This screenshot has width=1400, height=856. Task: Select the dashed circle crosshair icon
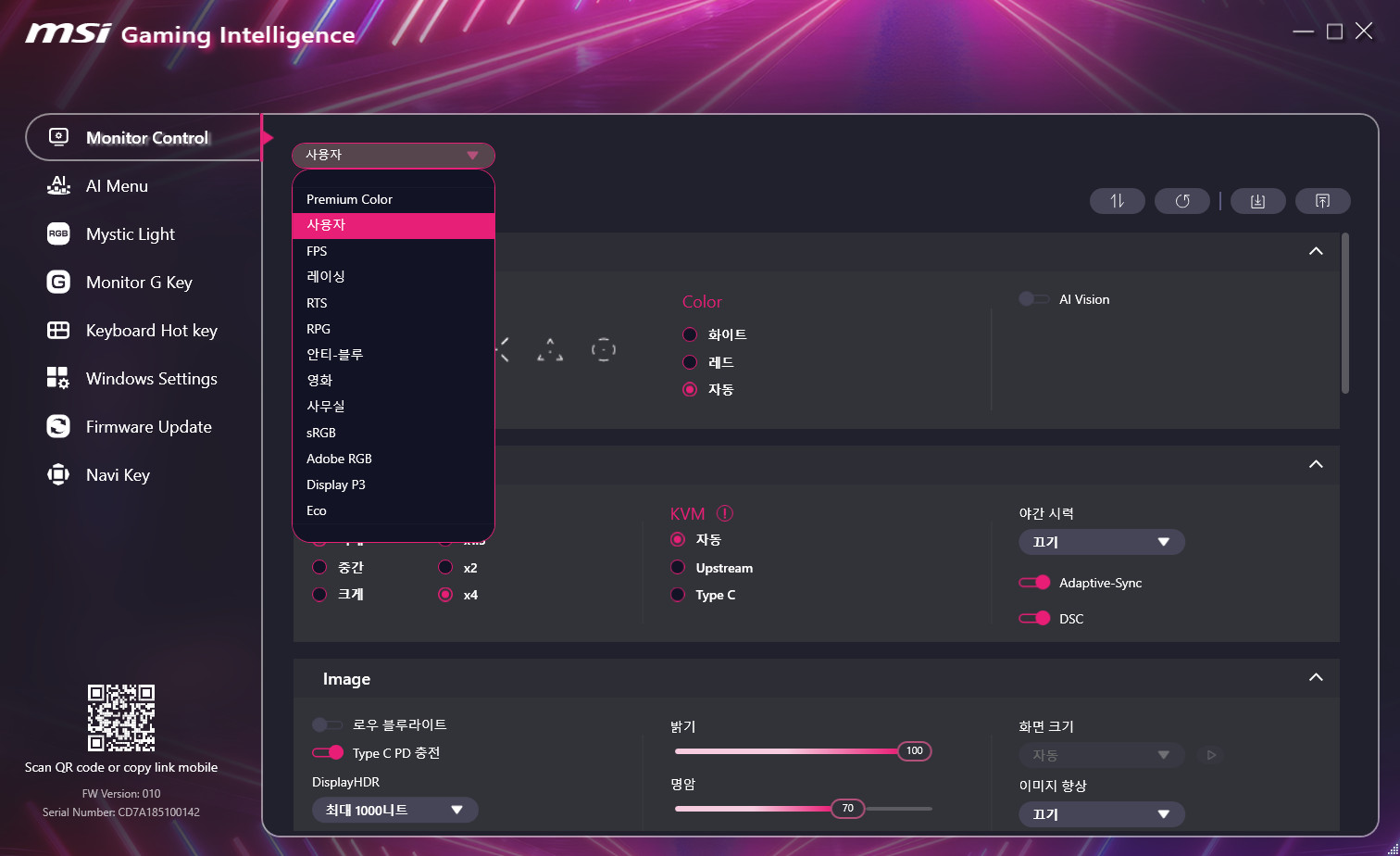coord(604,349)
